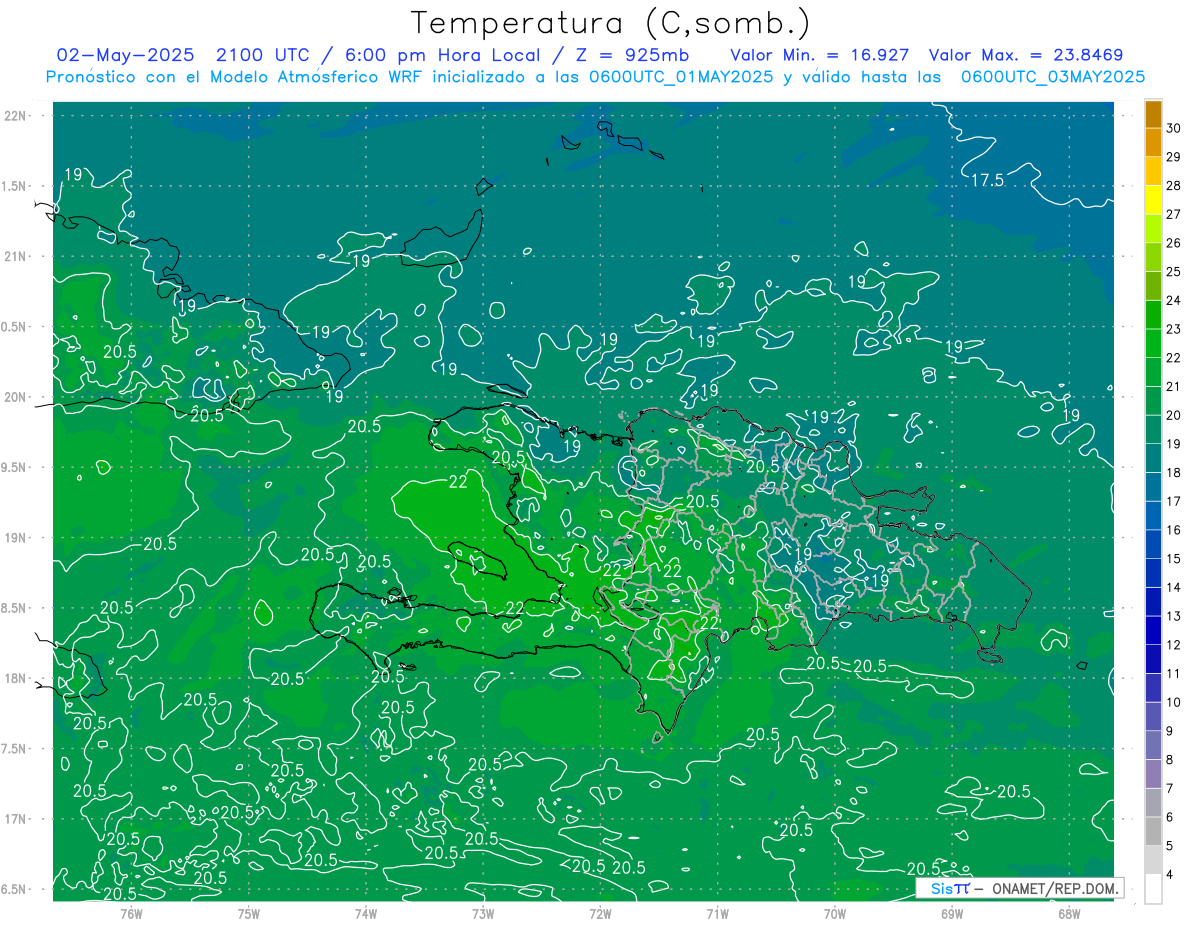Click the "18N" latitude axis label
The height and width of the screenshot is (927, 1200).
15,678
